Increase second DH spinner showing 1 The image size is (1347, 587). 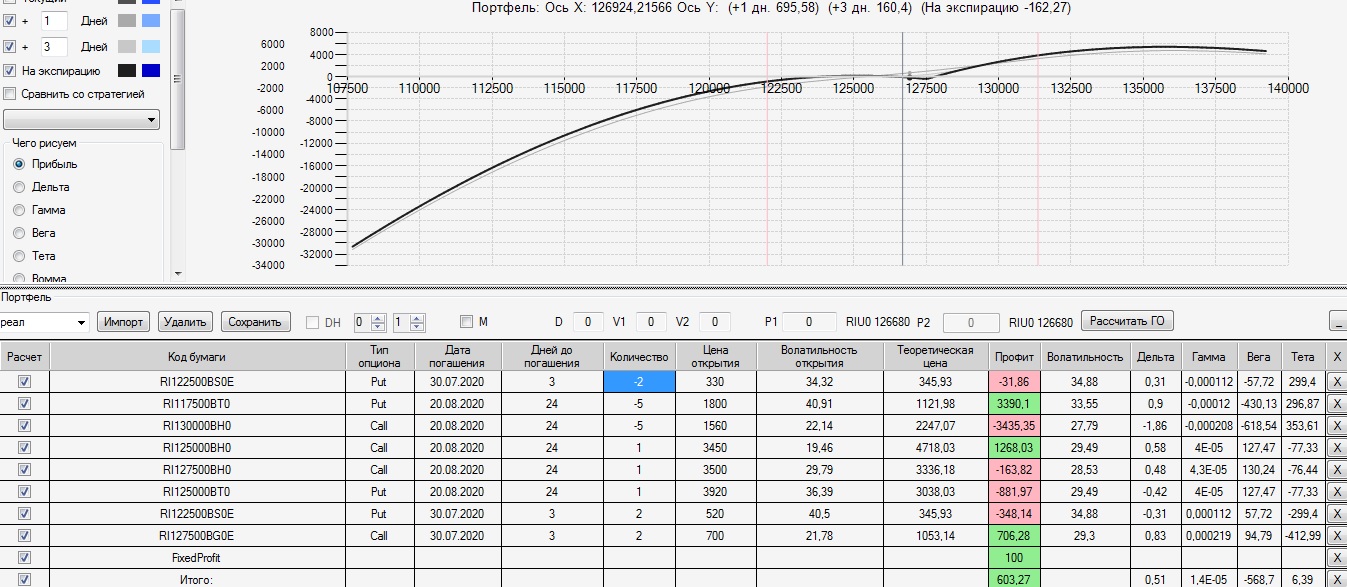(x=417, y=318)
